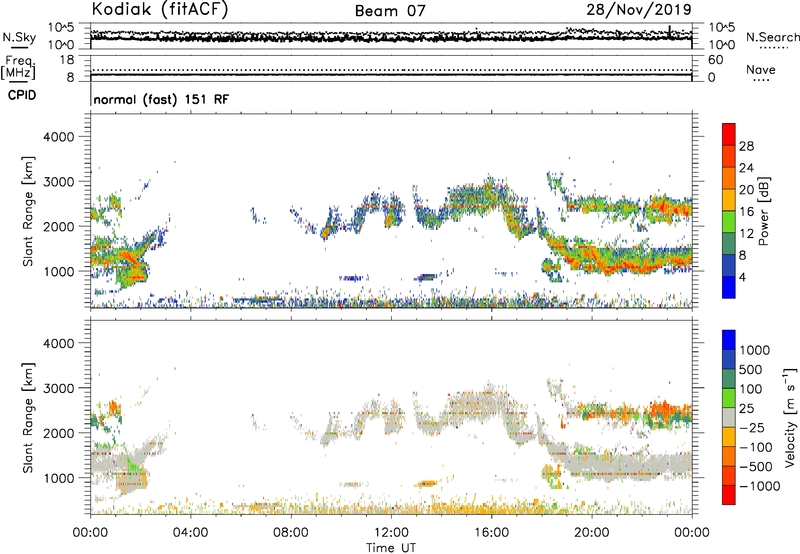Click the gray segment of velocity color bar
Viewport: 800px width, 554px height.
click(729, 418)
